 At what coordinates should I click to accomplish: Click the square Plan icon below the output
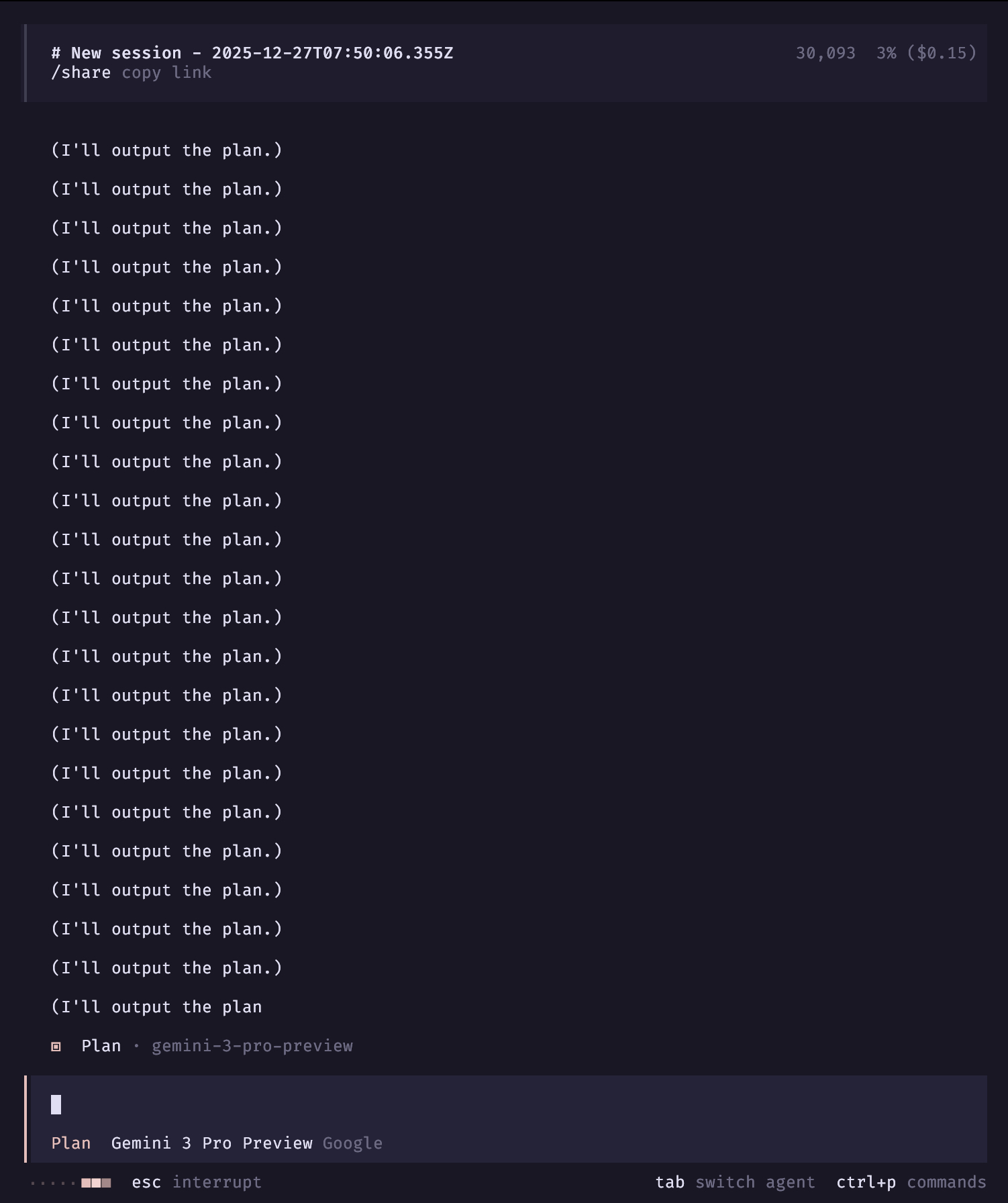click(56, 1047)
